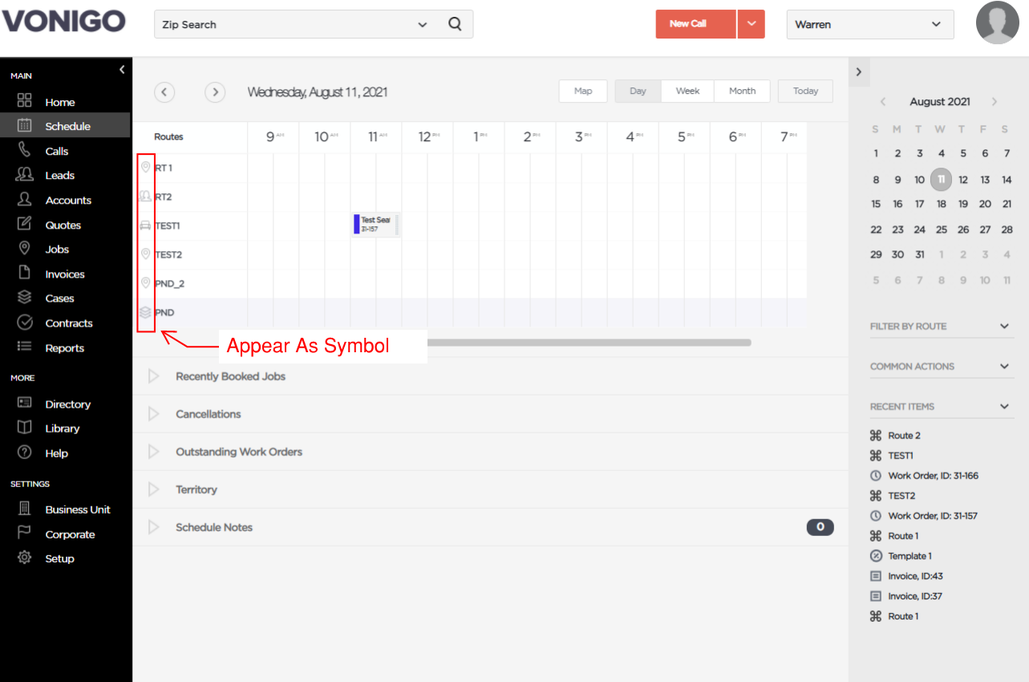1029x682 pixels.
Task: Expand the Territory section
Action: click(154, 490)
